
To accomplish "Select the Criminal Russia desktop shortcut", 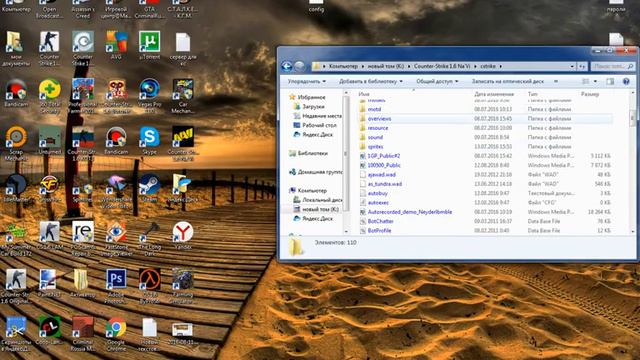I will point(83,334).
